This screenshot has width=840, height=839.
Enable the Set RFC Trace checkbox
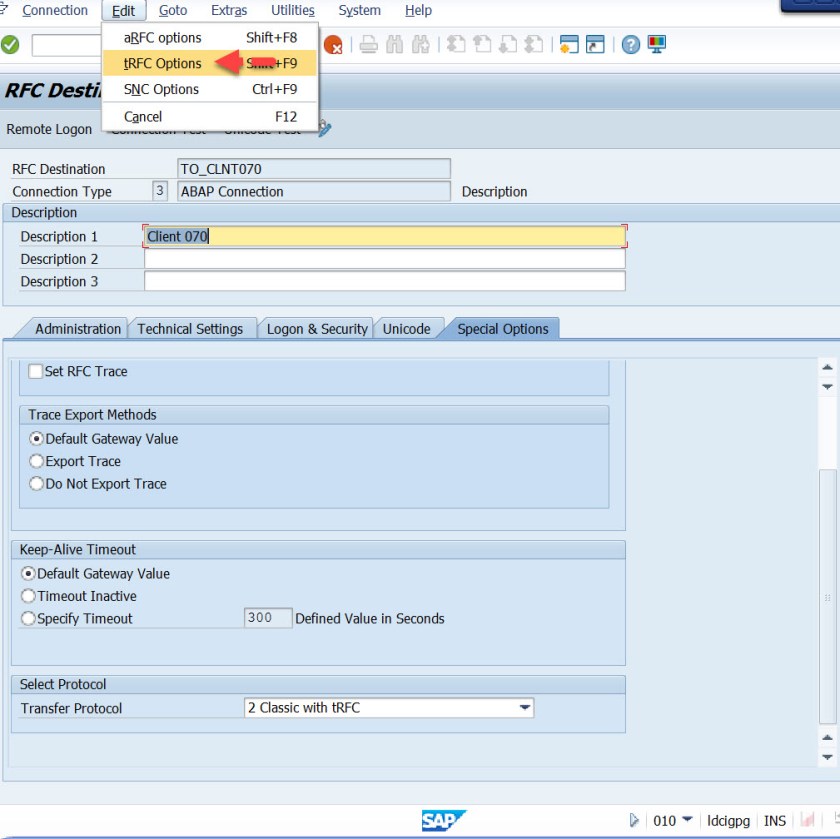tap(36, 371)
